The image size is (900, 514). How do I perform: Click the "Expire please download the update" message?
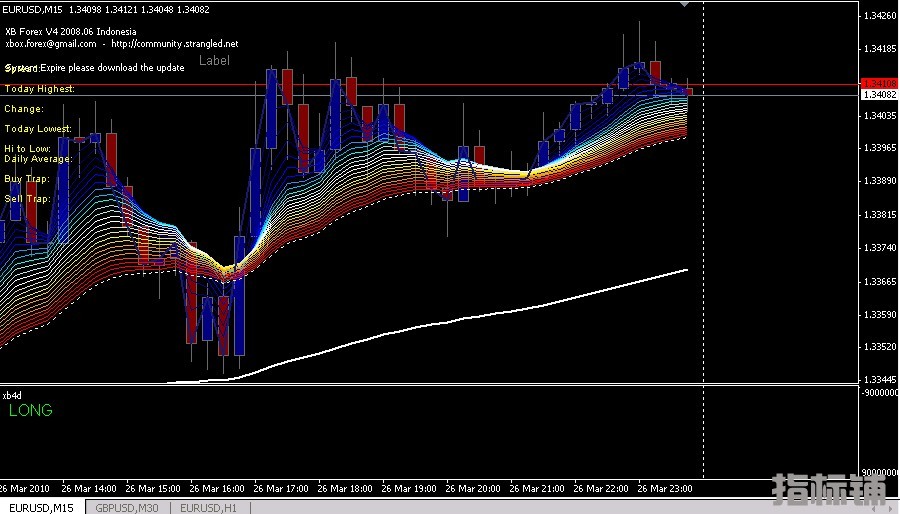point(112,68)
